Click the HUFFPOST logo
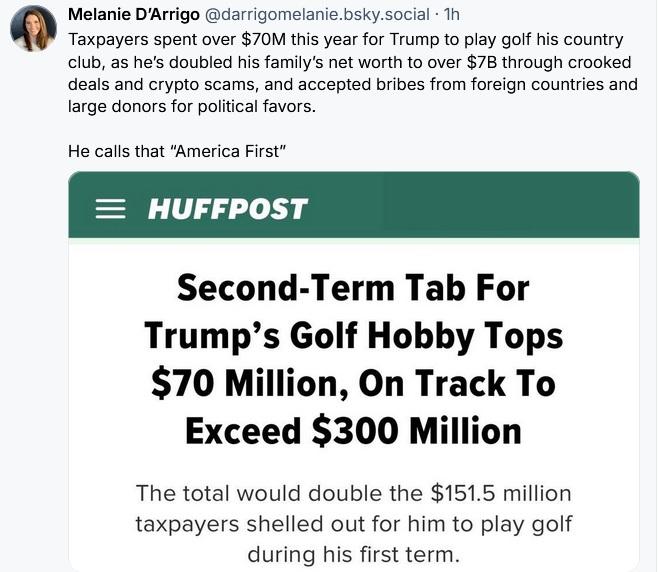Screen dimensions: 658x572 point(227,209)
